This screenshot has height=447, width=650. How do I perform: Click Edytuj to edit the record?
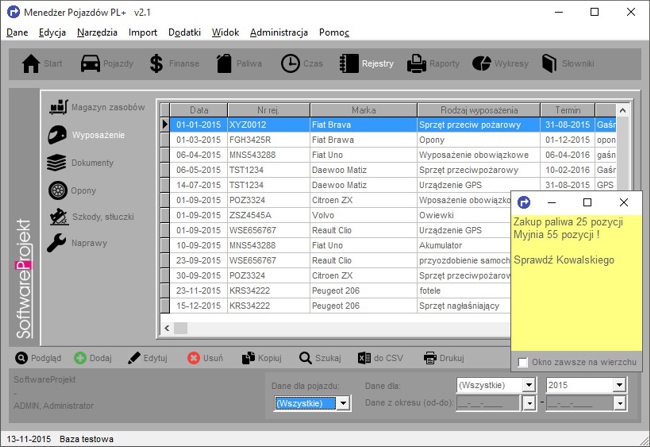click(148, 358)
